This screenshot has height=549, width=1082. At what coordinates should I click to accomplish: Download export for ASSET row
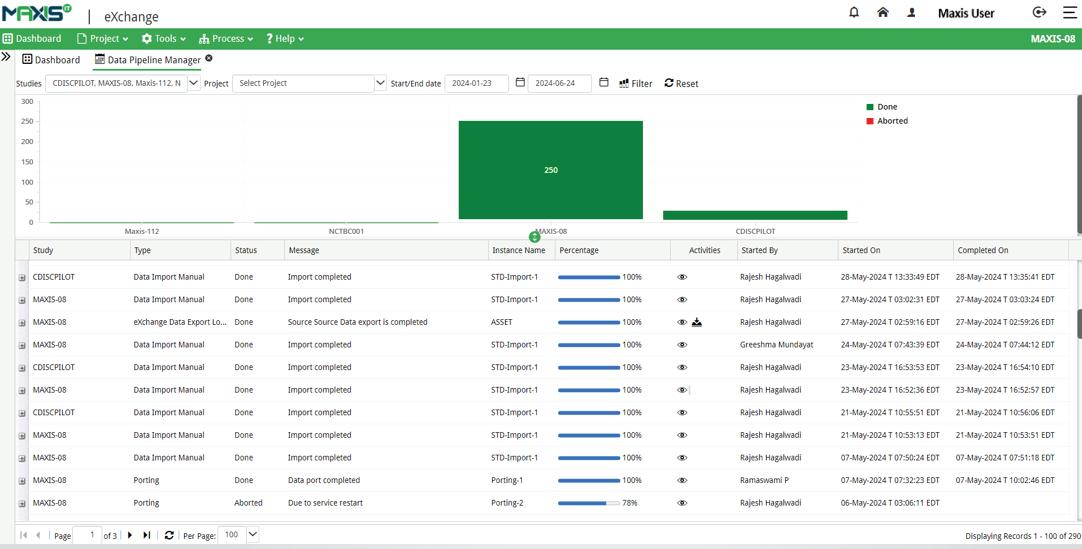pos(697,322)
